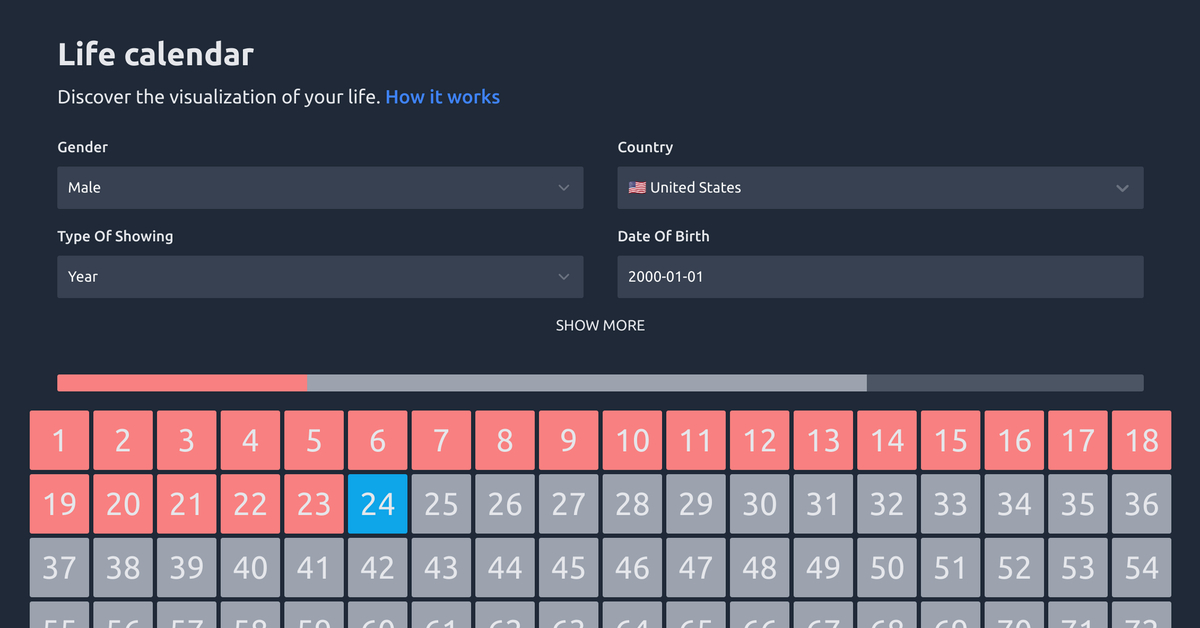
Task: Choose year 36 box
Action: coord(1141,504)
